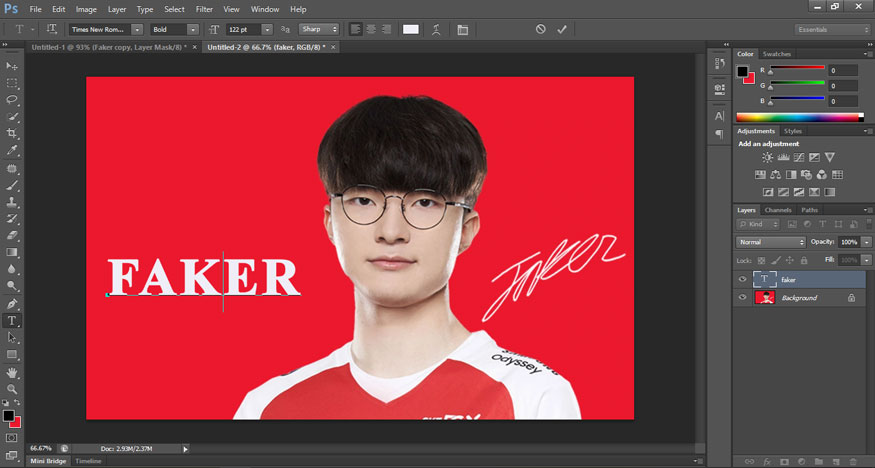
Task: Open the Kind layer filter dropdown
Action: coord(758,224)
